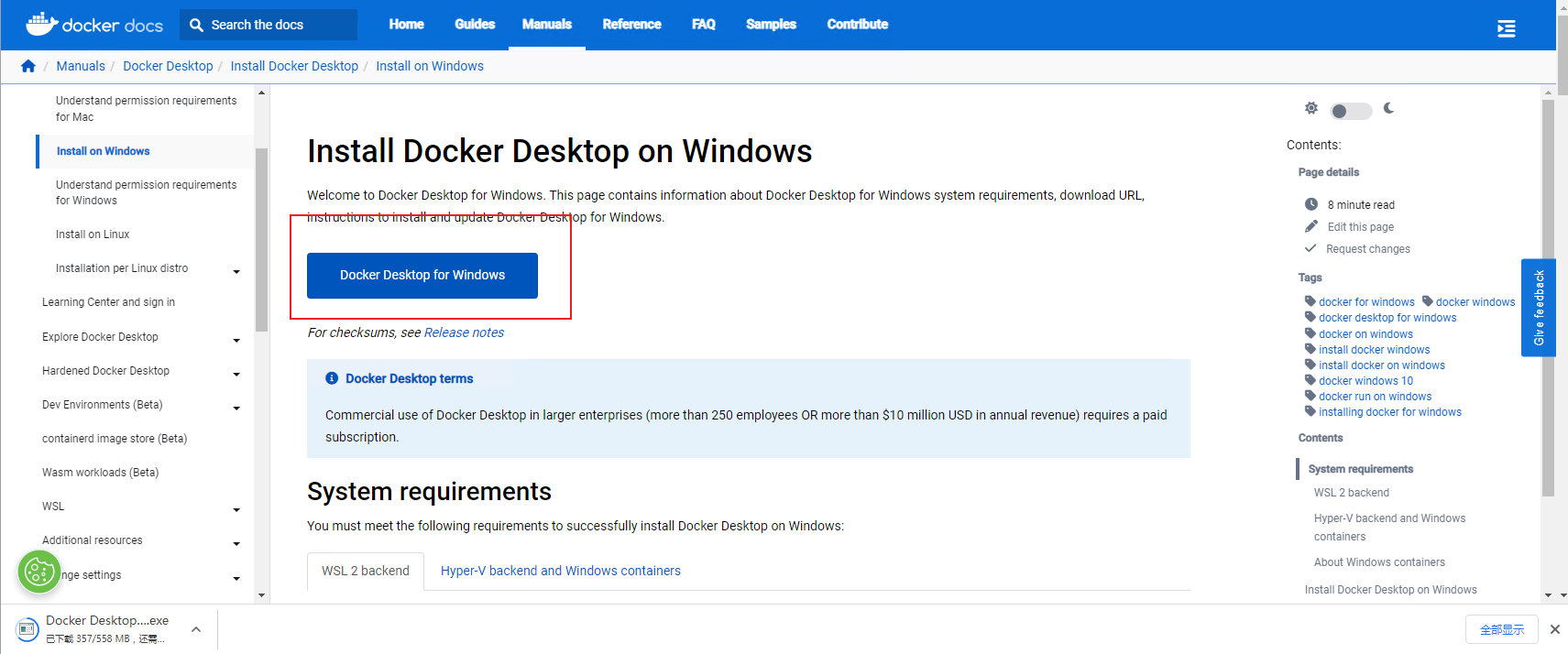Click the Docker docs whale logo
Screen dimensions: 1568x654
(94, 25)
